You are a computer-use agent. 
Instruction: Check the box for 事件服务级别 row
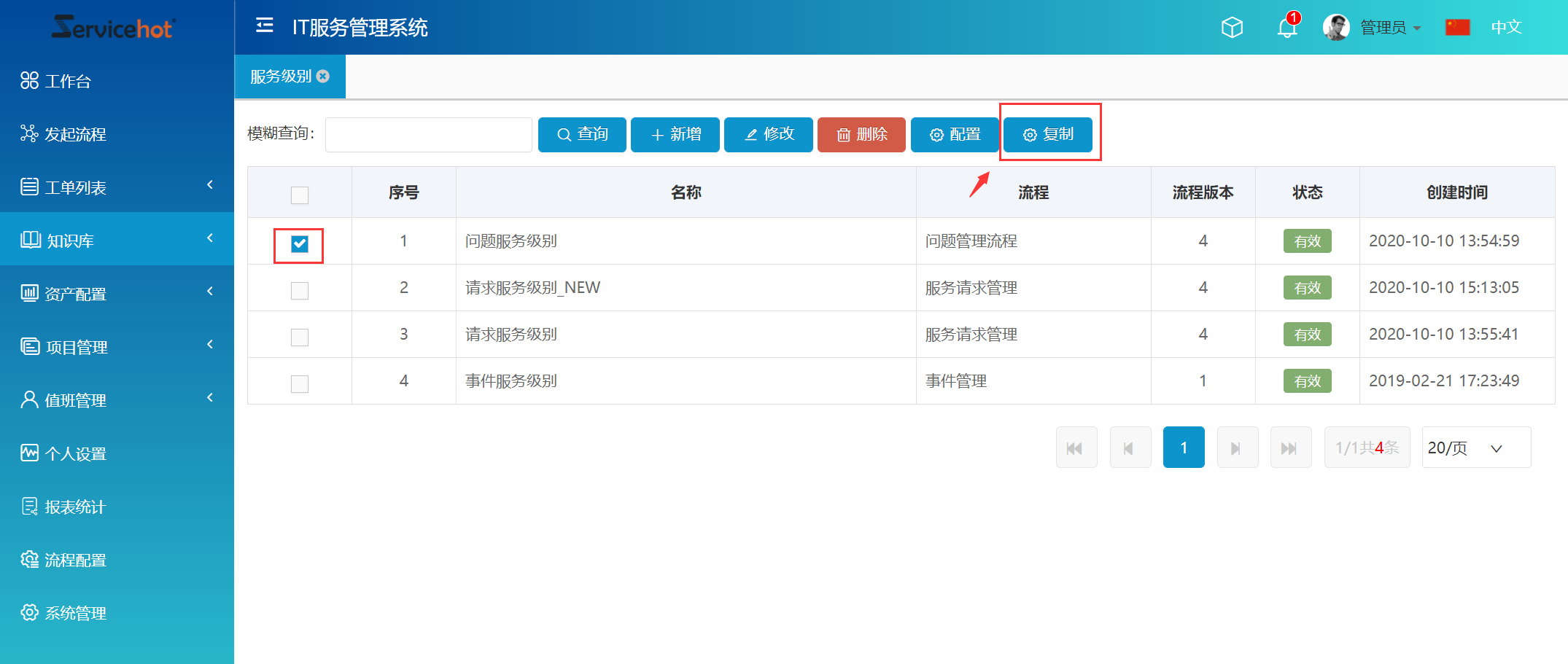299,383
